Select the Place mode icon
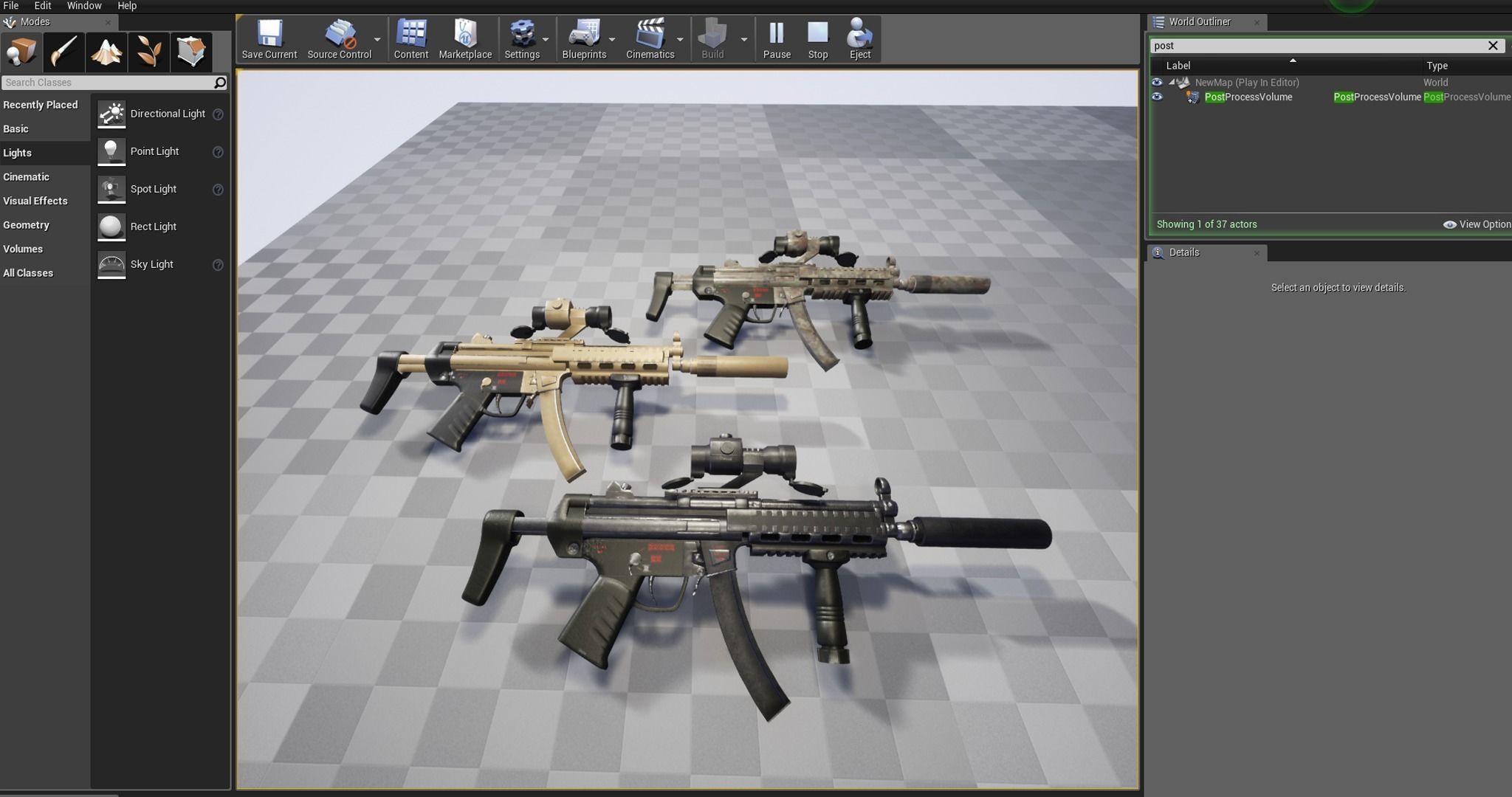Viewport: 1512px width, 797px height. coord(21,52)
